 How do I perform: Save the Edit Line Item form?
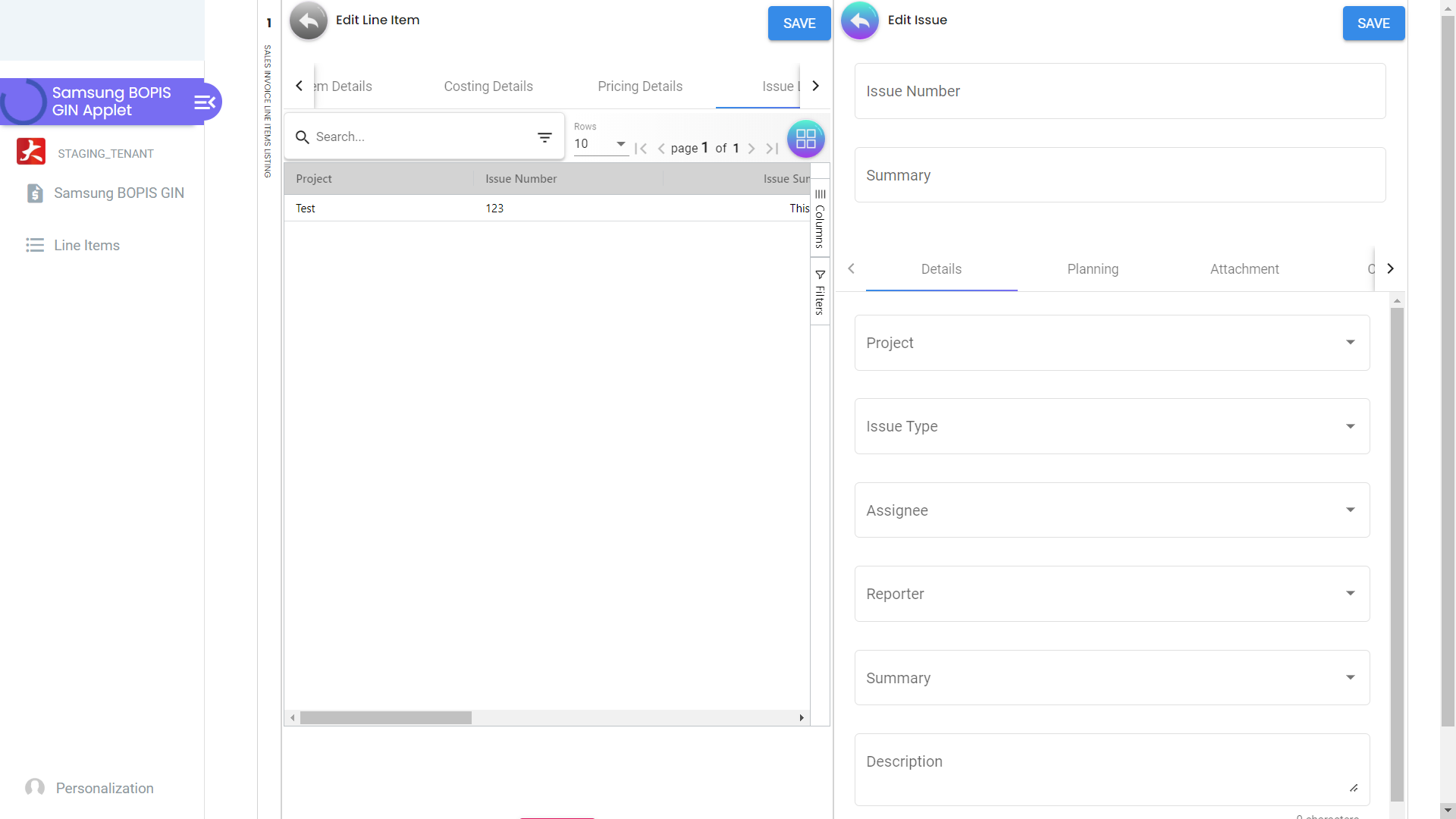(799, 24)
